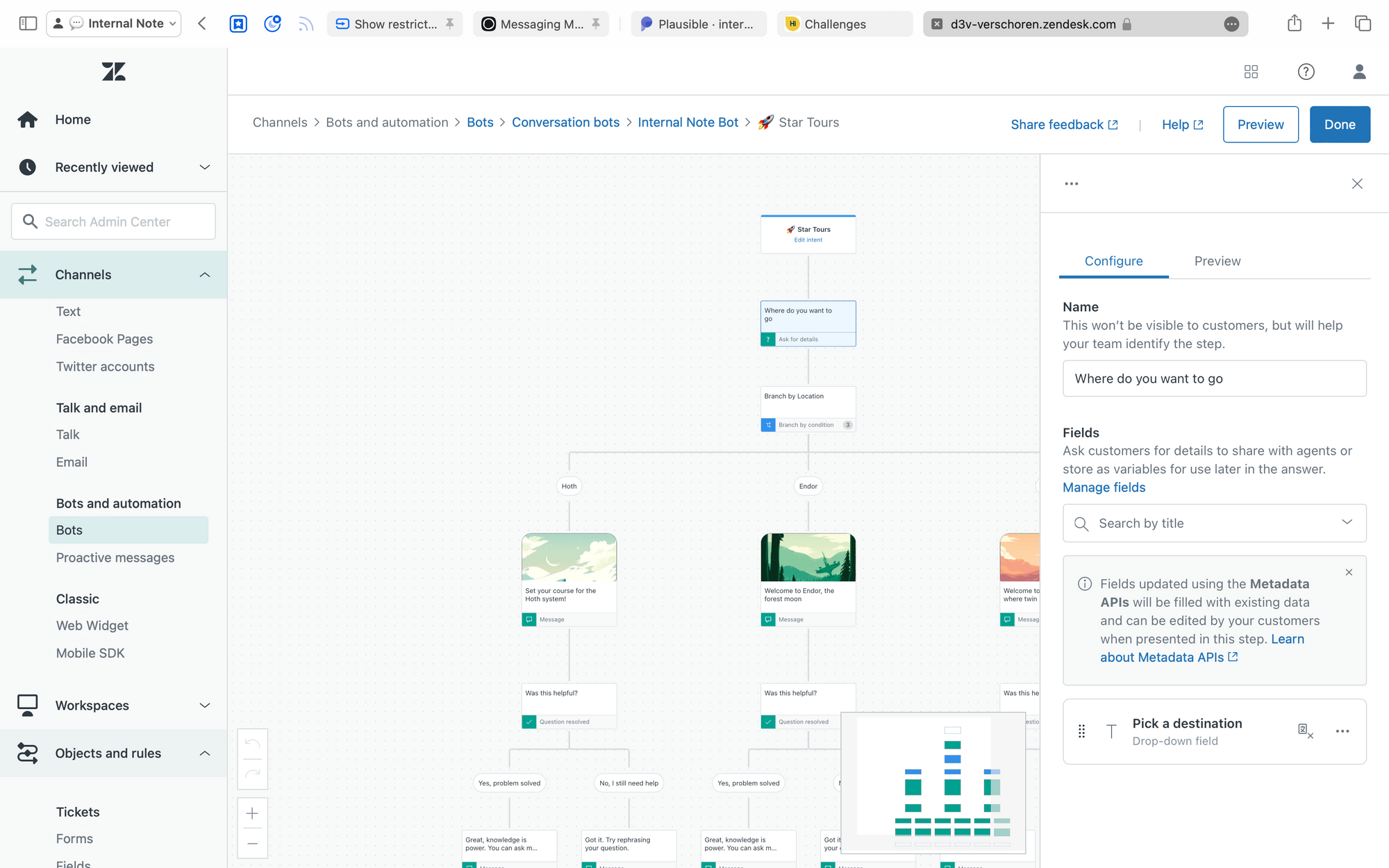Viewport: 1389px width, 868px height.
Task: Click the flow minimap thumbnail
Action: (933, 783)
